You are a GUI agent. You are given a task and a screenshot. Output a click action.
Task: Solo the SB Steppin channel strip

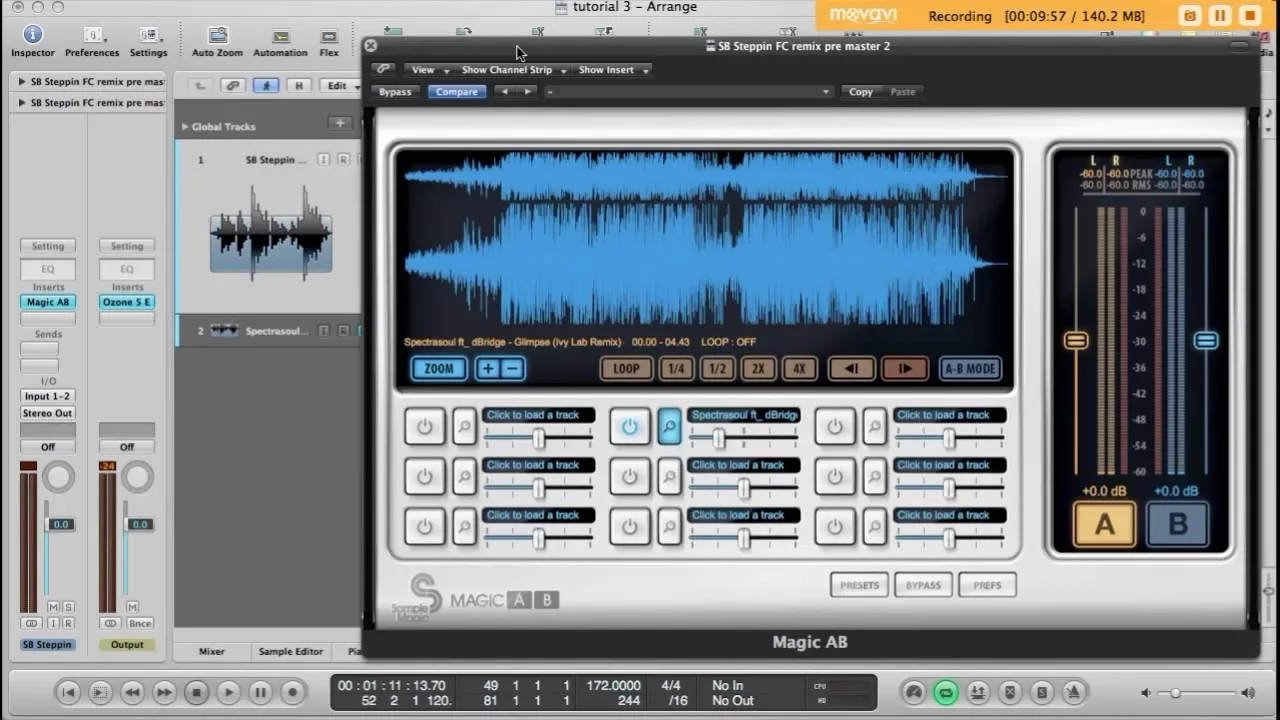pyautogui.click(x=68, y=608)
